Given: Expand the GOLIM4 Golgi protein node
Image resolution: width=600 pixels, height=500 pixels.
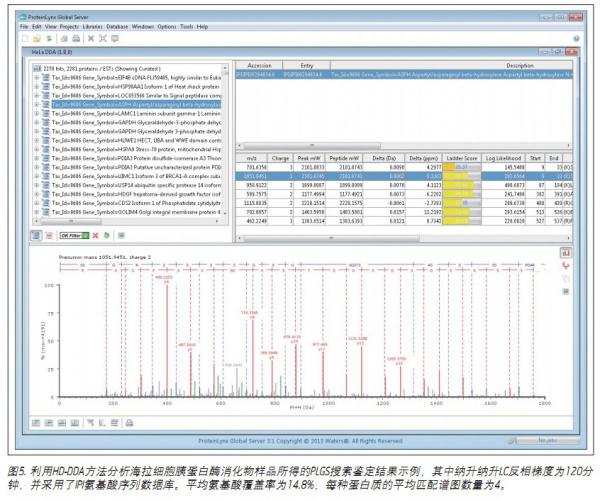Looking at the screenshot, I should click(x=37, y=214).
